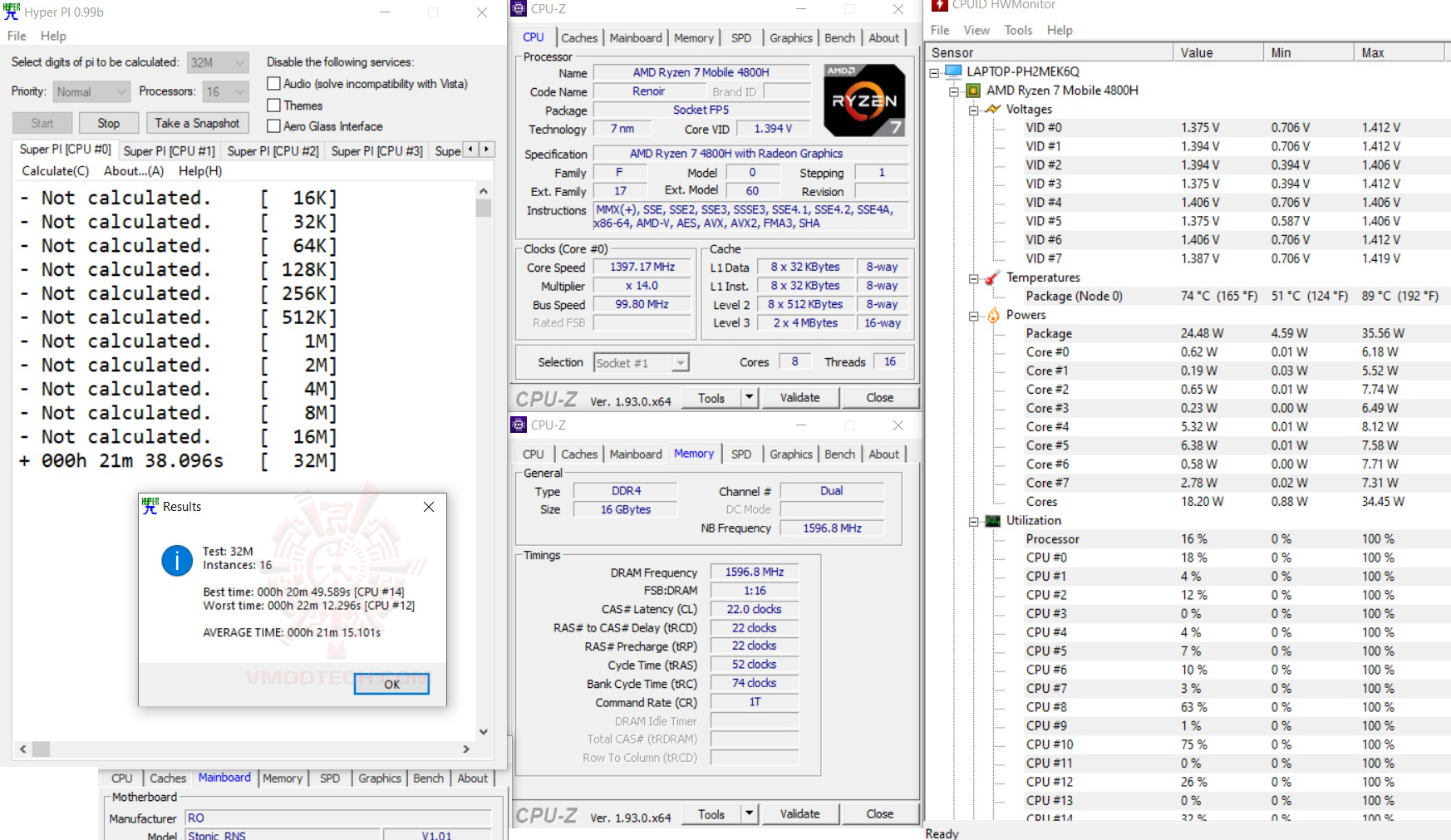Screen dimensions: 1451x840
Task: Open the Priority Normal dropdown
Action: coord(92,91)
